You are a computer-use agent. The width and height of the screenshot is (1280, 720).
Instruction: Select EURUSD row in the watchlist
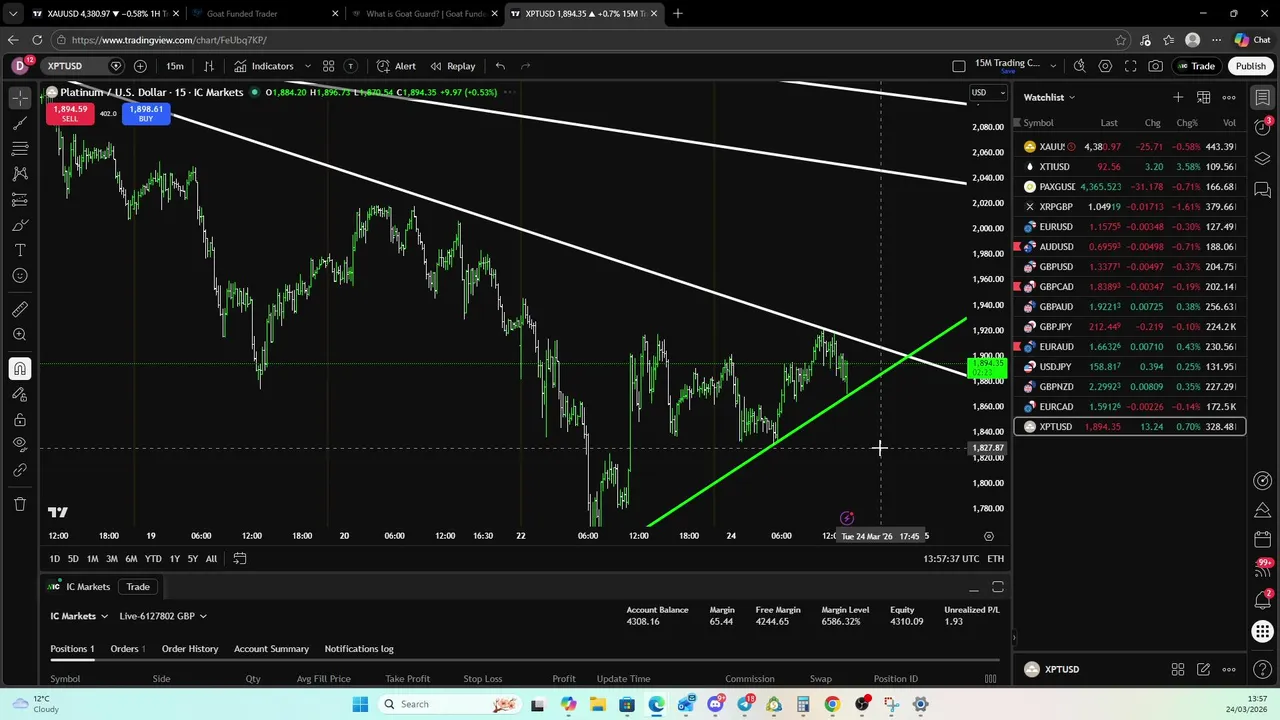pyautogui.click(x=1130, y=227)
